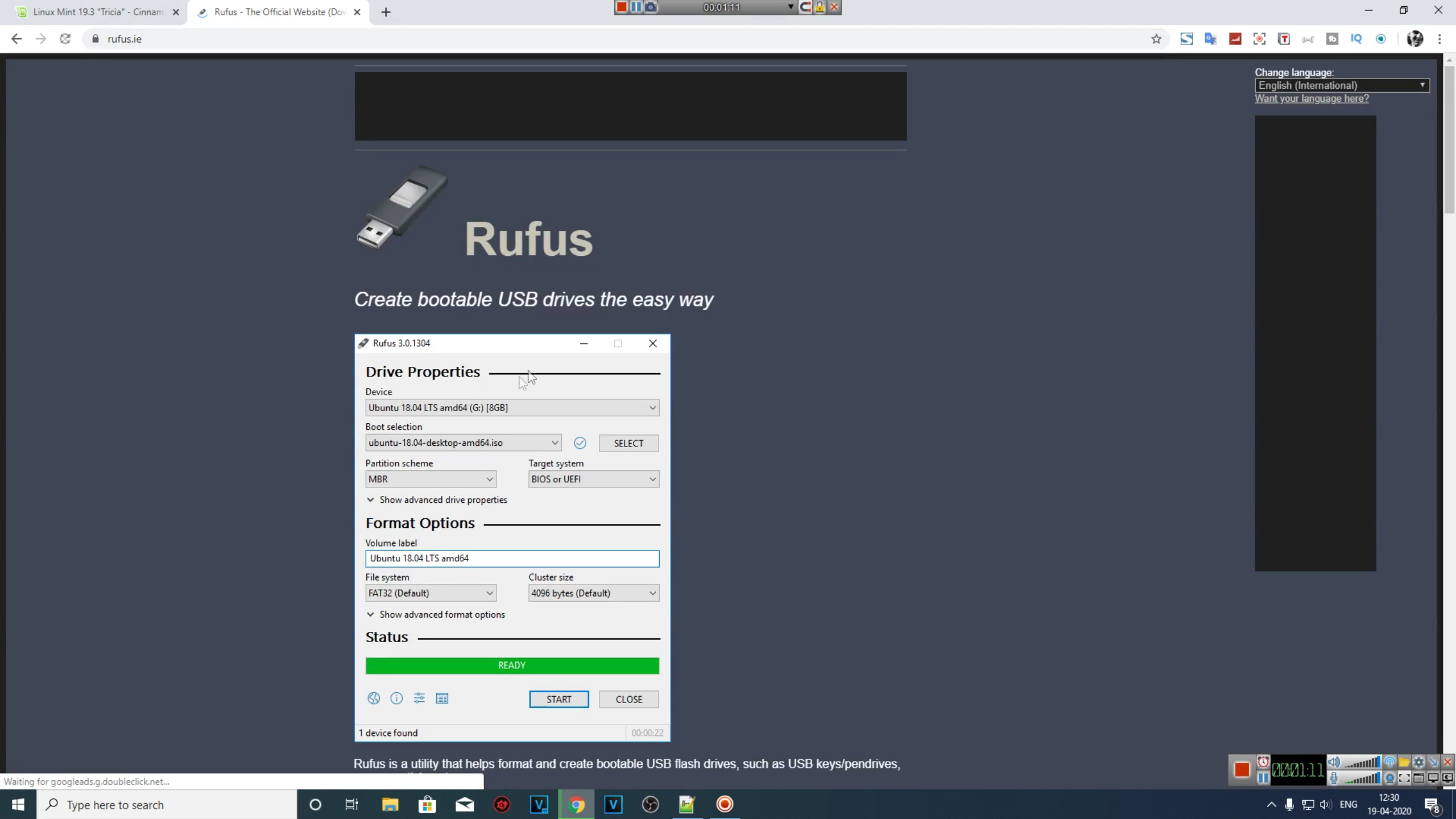This screenshot has height=819, width=1456.
Task: Click the green READY status bar
Action: (511, 665)
